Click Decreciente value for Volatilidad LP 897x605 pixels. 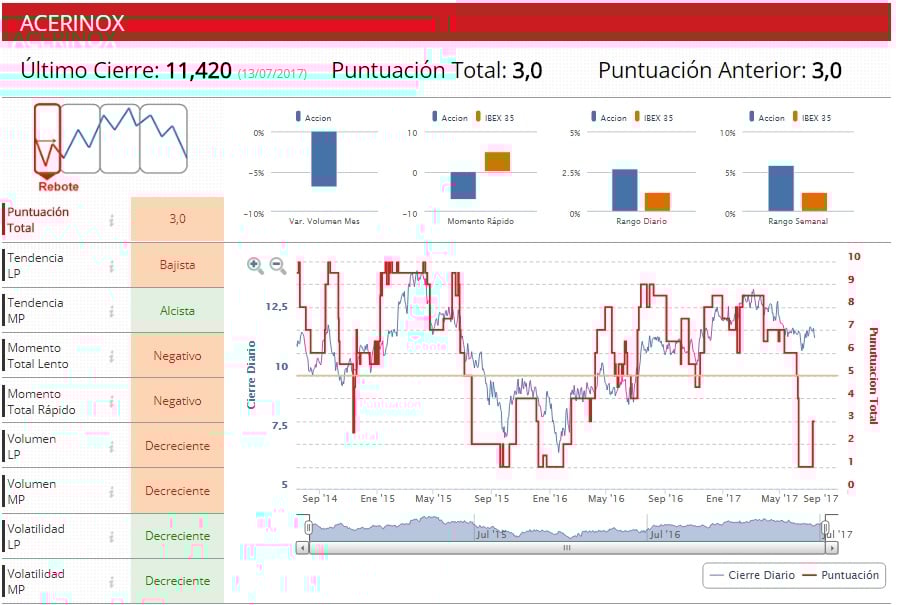177,536
